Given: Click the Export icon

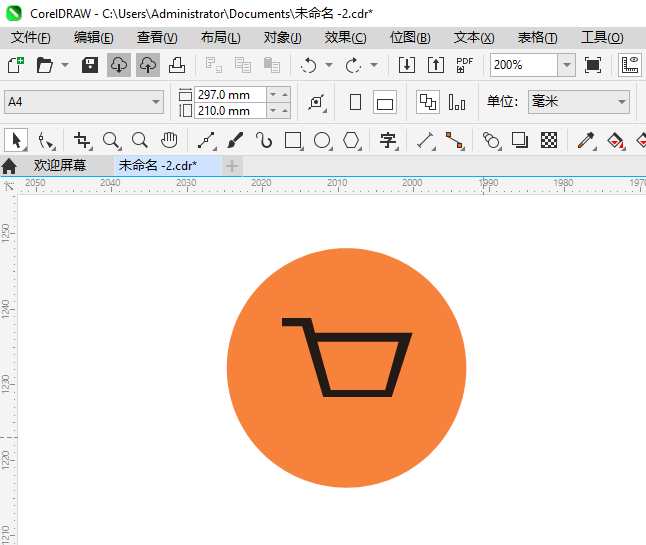Looking at the screenshot, I should tap(436, 65).
